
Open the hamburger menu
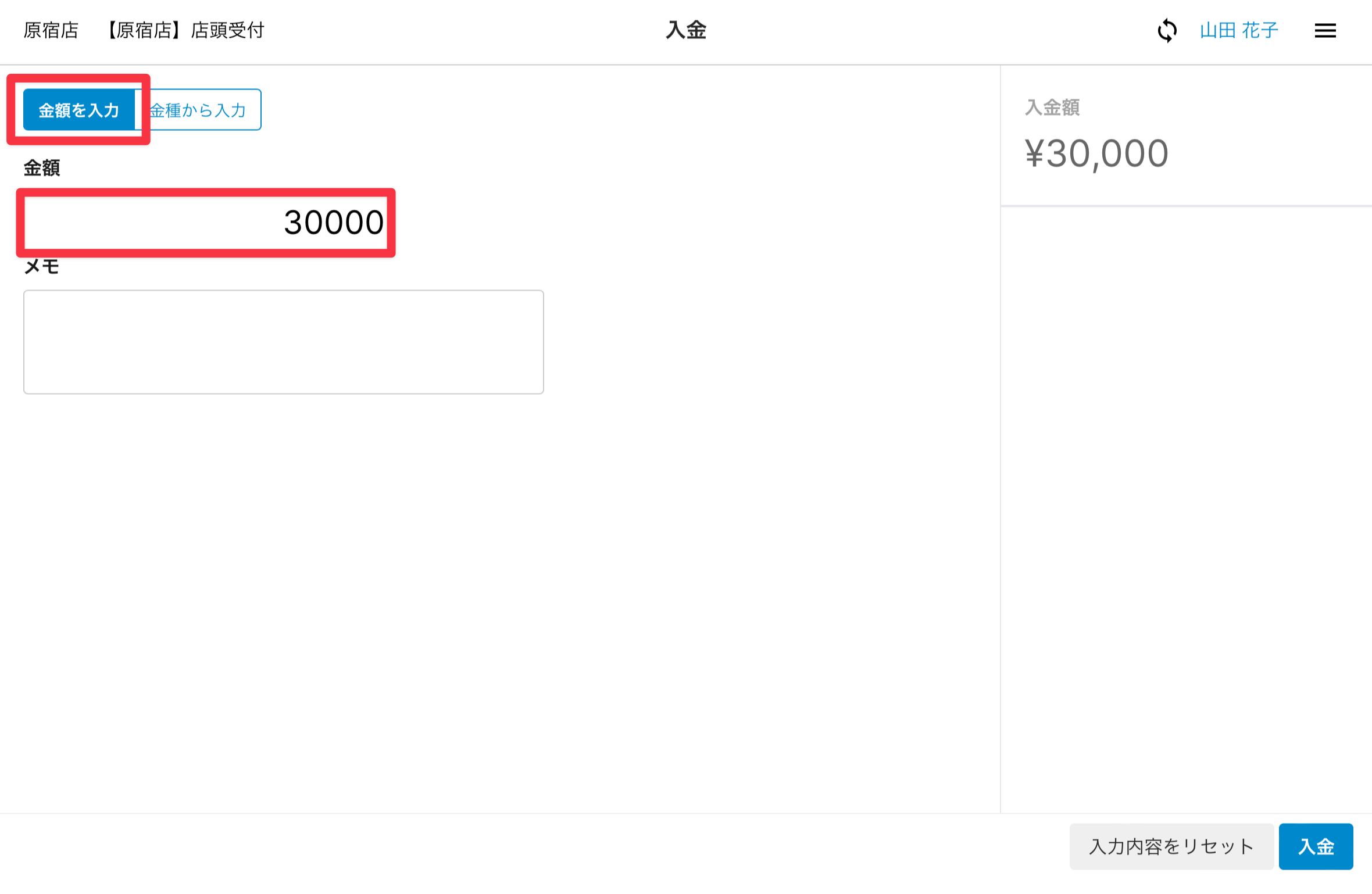(x=1325, y=30)
